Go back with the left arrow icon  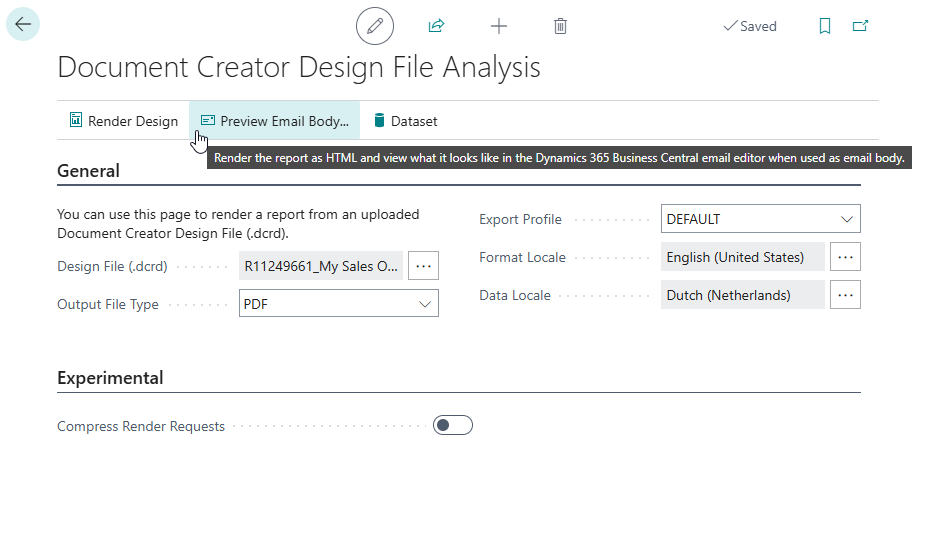coord(23,24)
